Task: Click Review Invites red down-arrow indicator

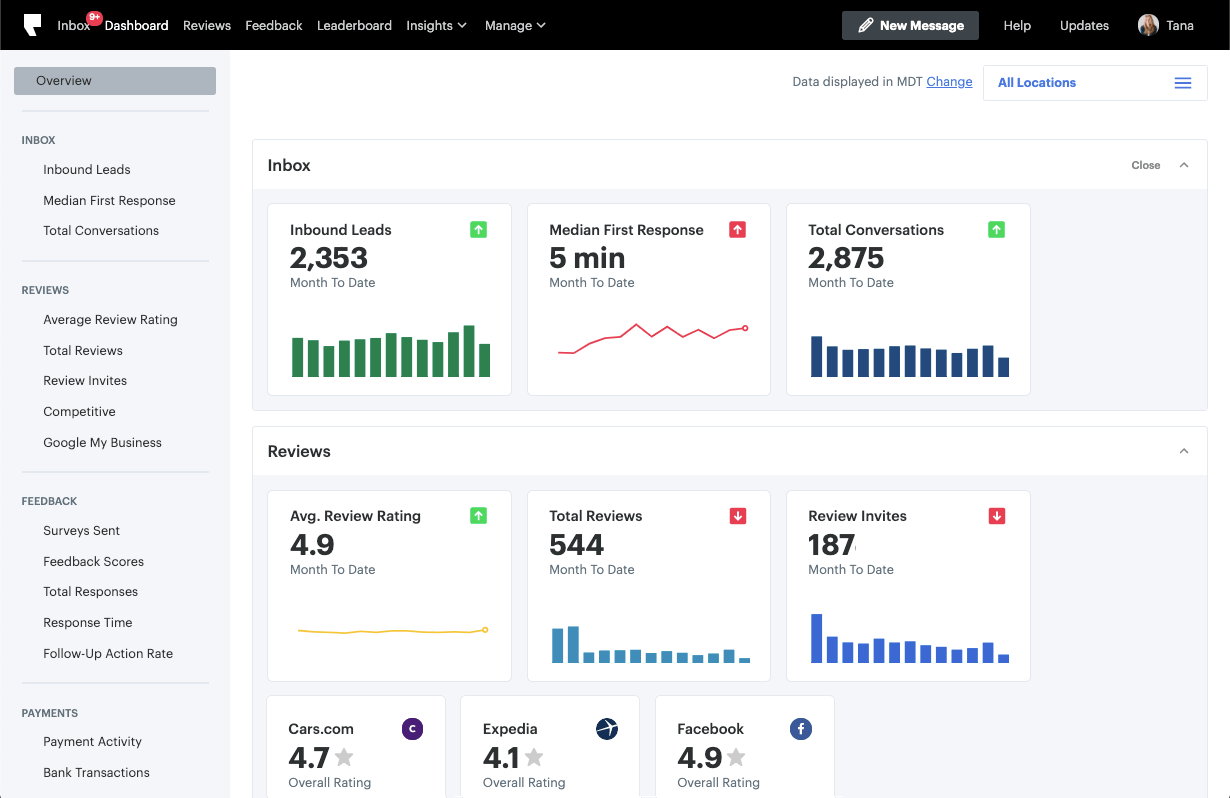Action: [996, 516]
